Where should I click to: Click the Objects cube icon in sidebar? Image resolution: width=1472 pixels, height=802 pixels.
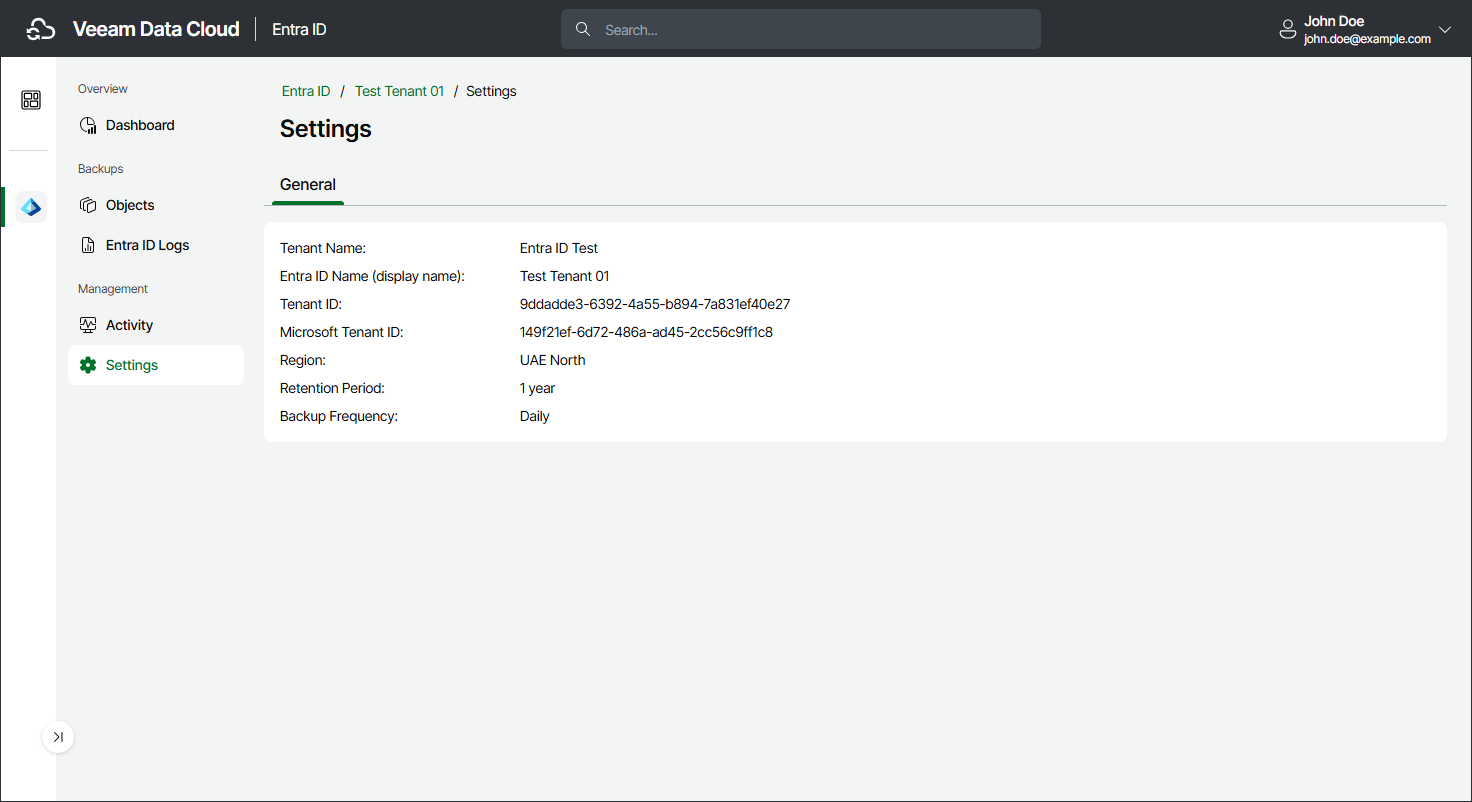(x=88, y=205)
